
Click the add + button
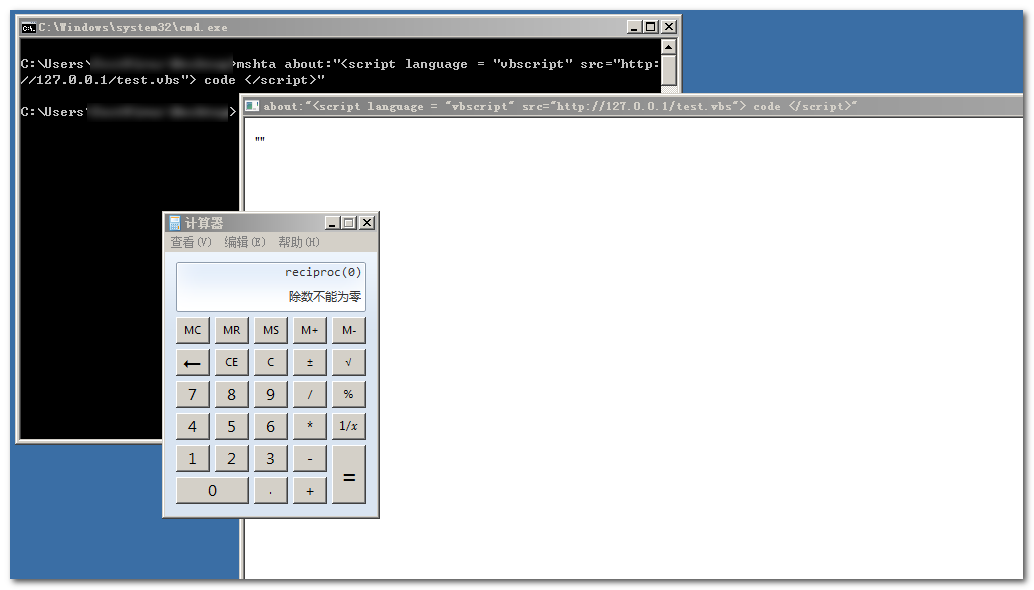pos(310,490)
